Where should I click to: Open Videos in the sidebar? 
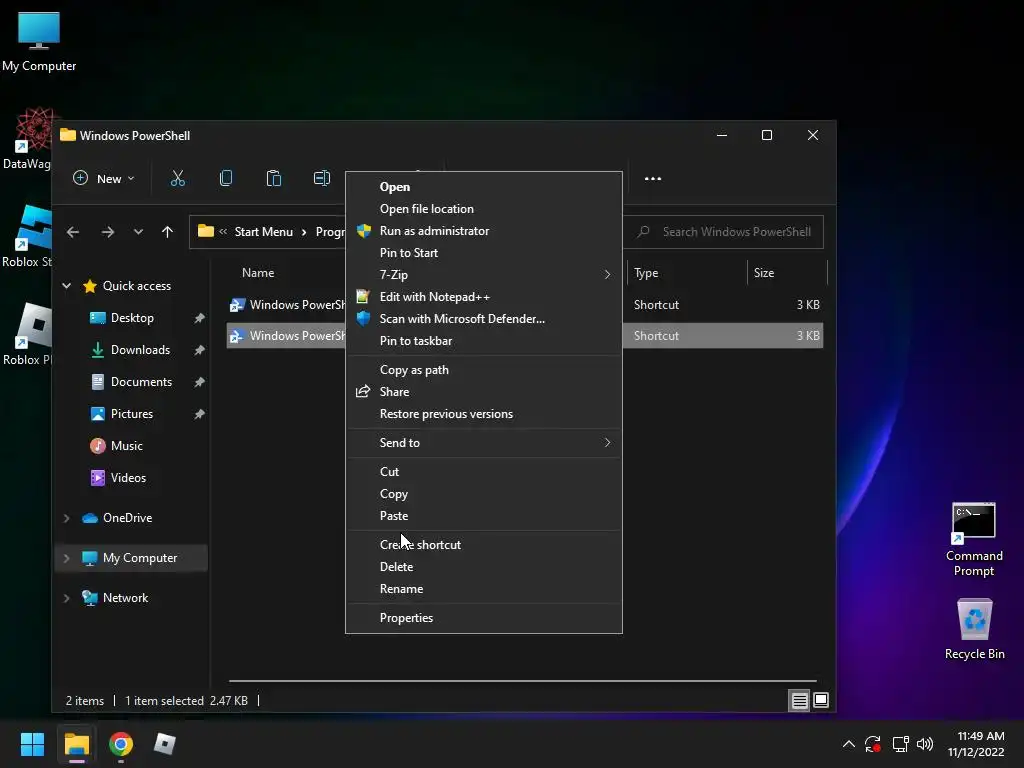(x=128, y=478)
